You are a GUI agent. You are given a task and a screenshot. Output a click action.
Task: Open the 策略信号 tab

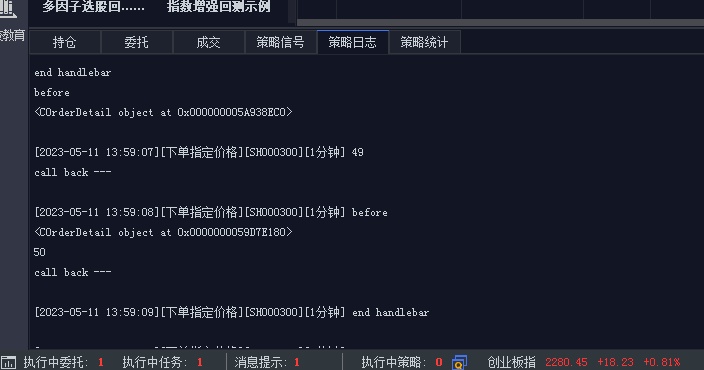[x=281, y=42]
